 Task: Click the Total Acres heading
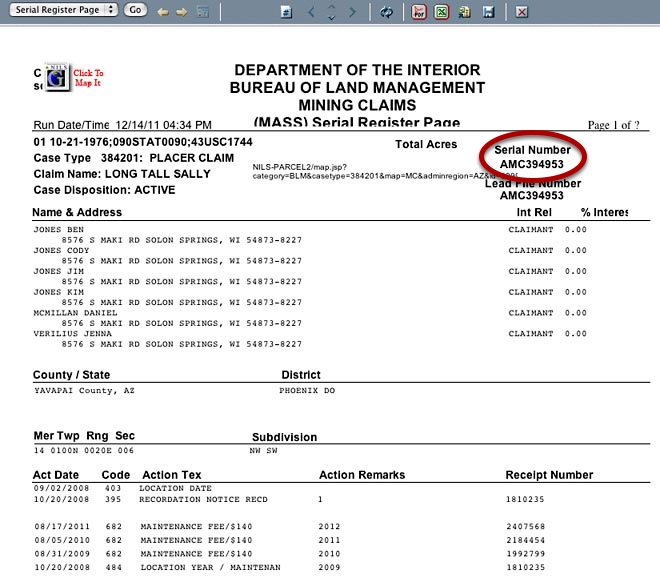pyautogui.click(x=426, y=144)
